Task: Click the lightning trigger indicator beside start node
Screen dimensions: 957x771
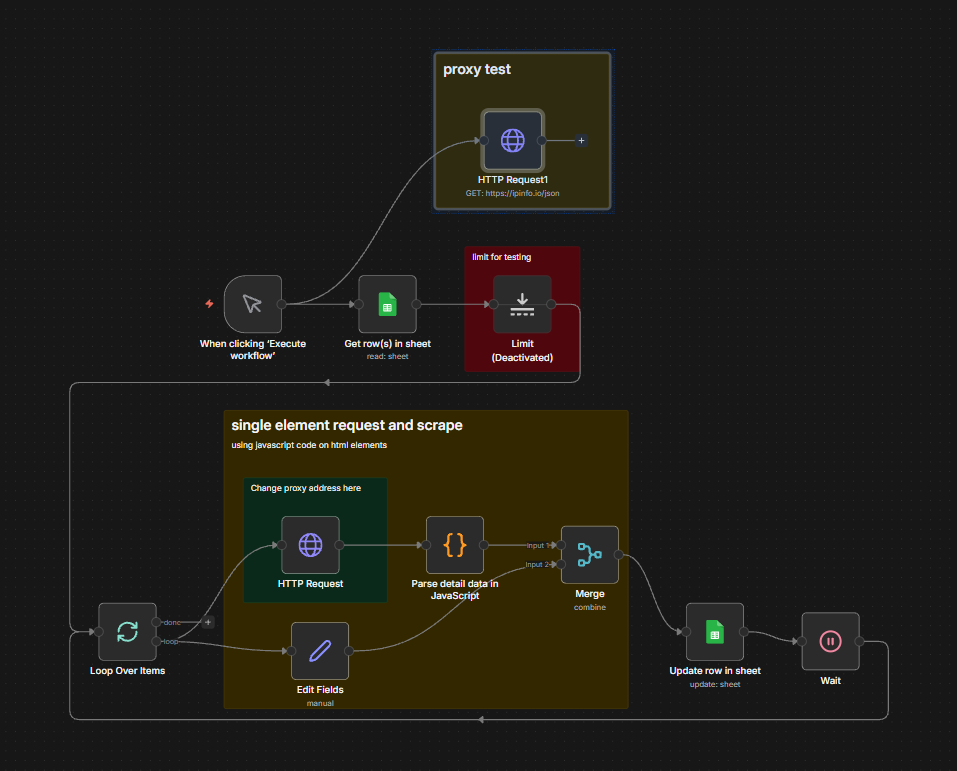Action: point(209,303)
